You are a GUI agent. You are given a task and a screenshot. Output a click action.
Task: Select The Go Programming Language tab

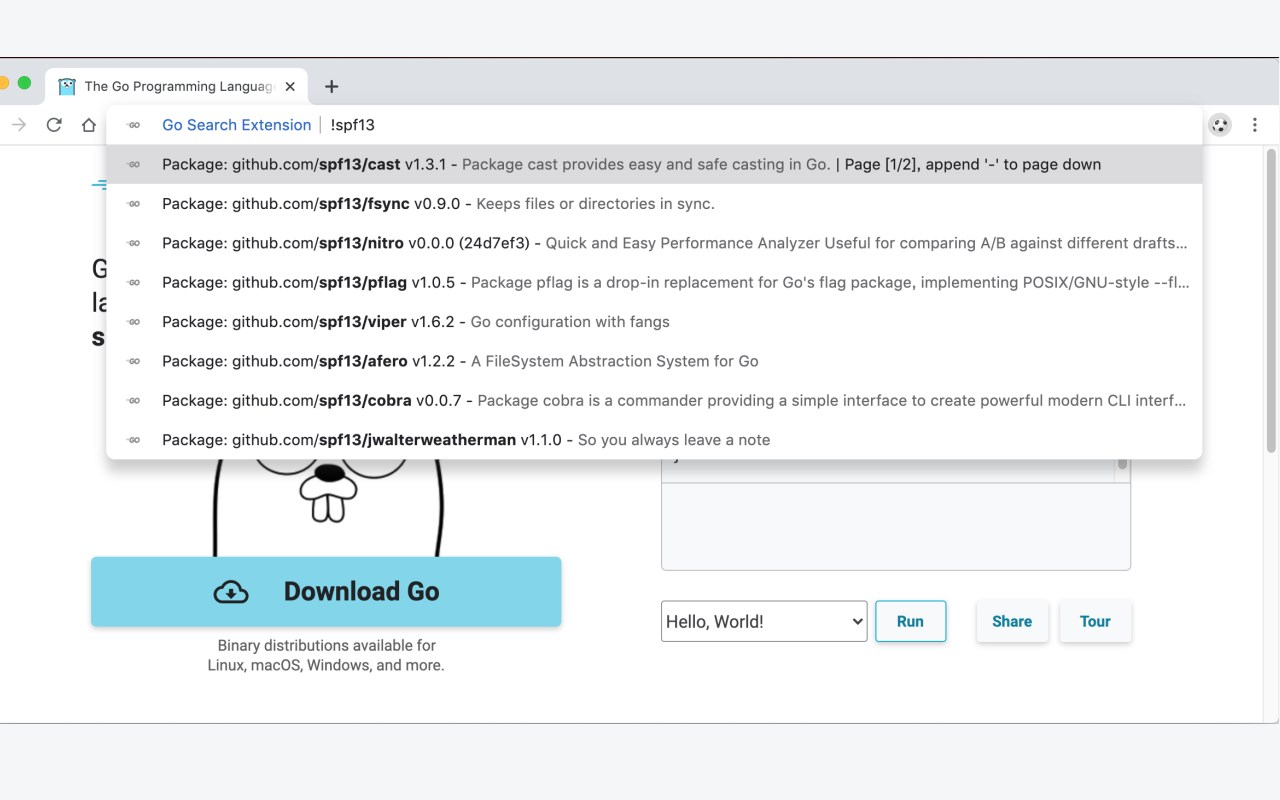177,87
